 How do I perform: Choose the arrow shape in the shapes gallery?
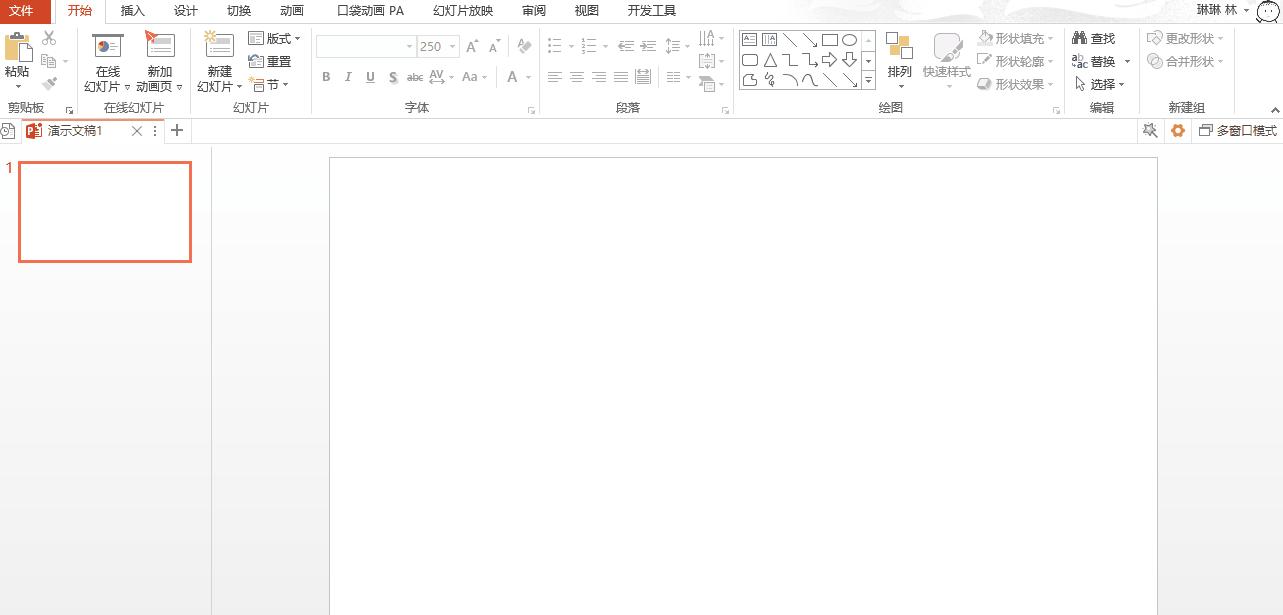tap(829, 59)
